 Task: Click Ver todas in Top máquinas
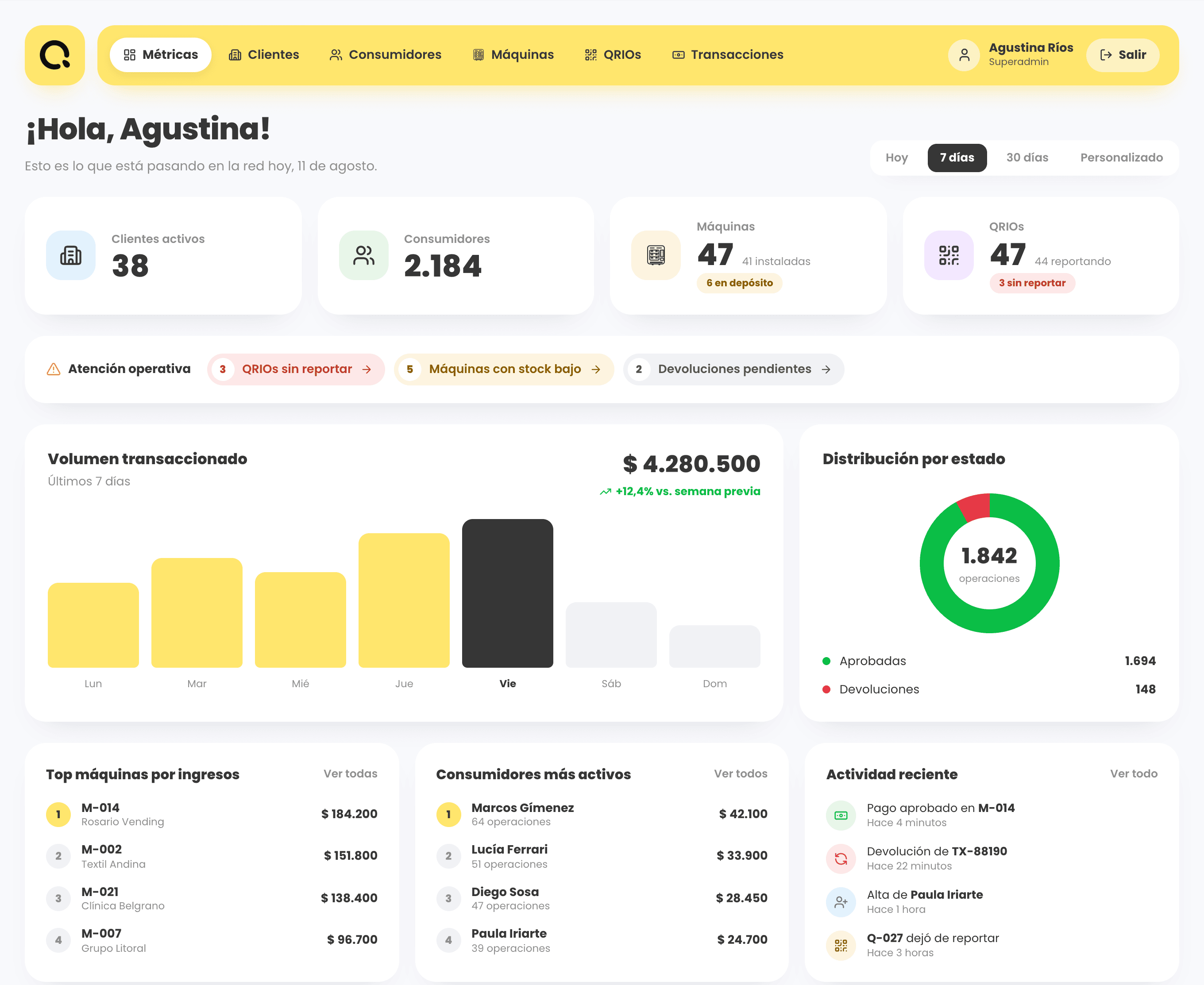click(x=350, y=774)
